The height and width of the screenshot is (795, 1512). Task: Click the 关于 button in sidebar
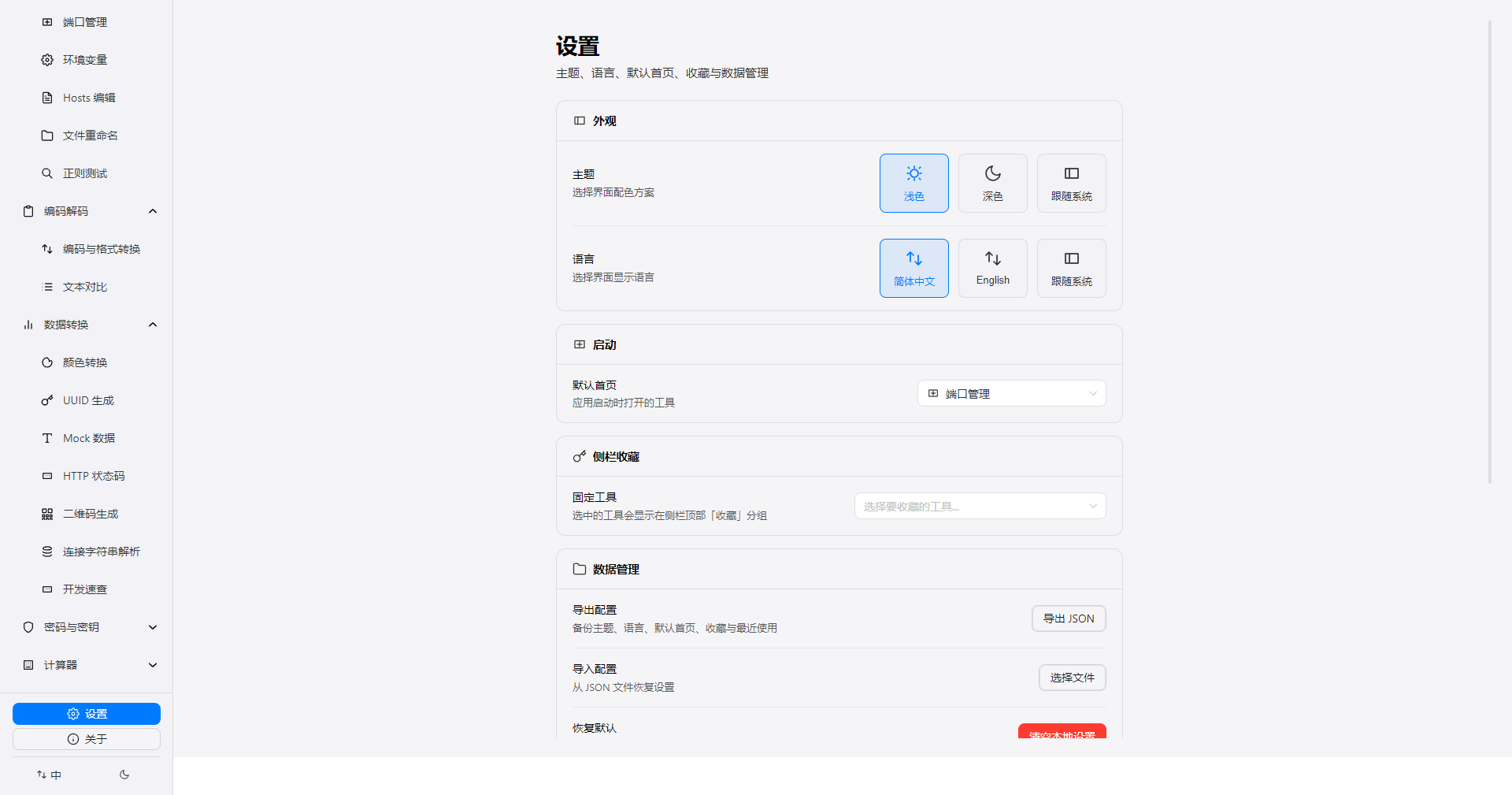pos(87,739)
